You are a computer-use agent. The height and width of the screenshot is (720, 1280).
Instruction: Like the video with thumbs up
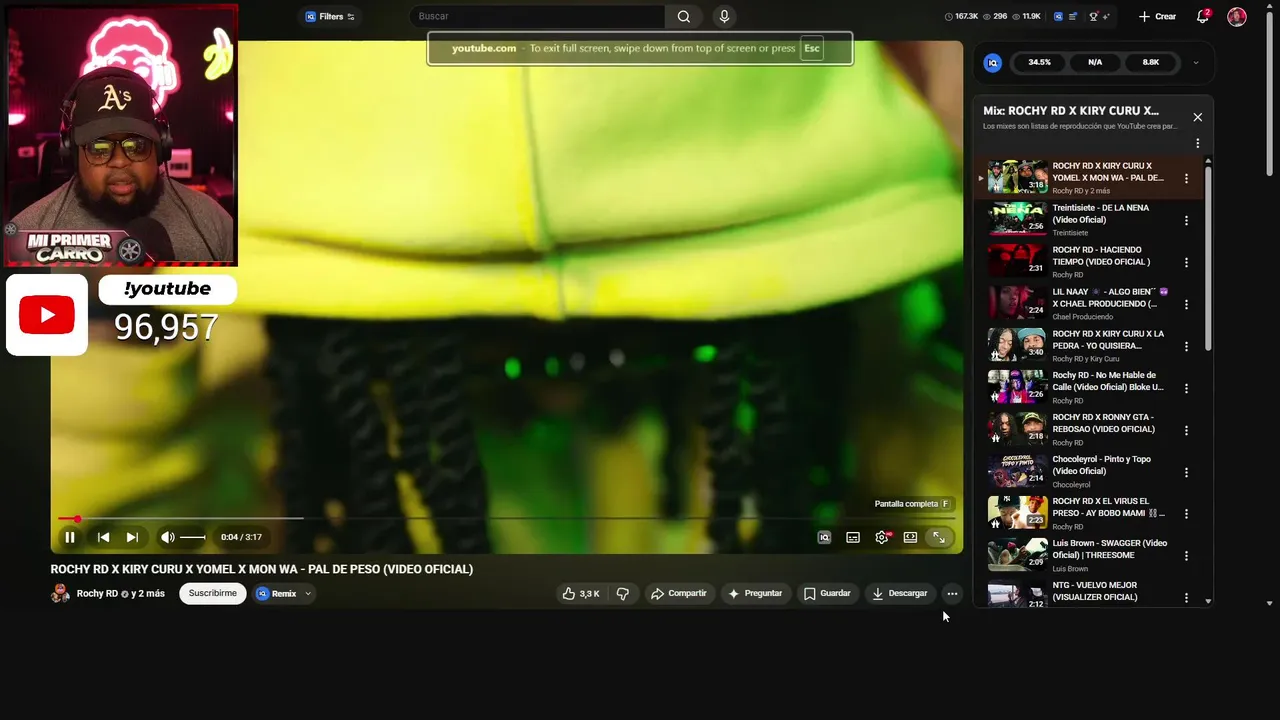(x=581, y=593)
